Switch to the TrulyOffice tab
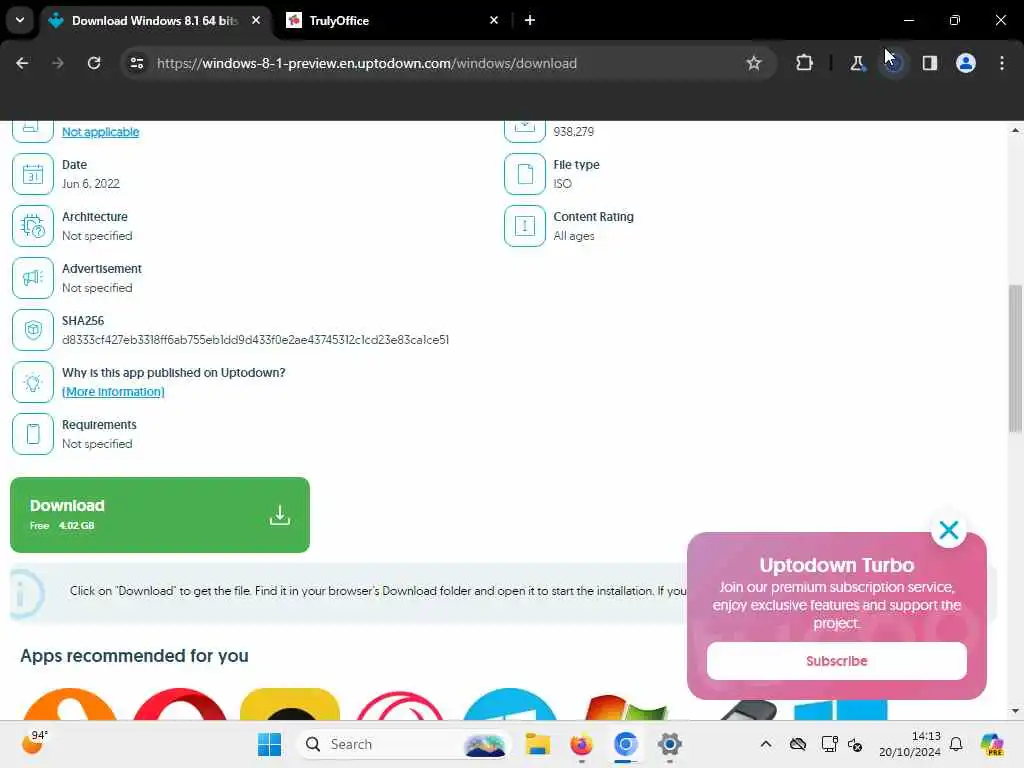Viewport: 1024px width, 768px height. 387,21
